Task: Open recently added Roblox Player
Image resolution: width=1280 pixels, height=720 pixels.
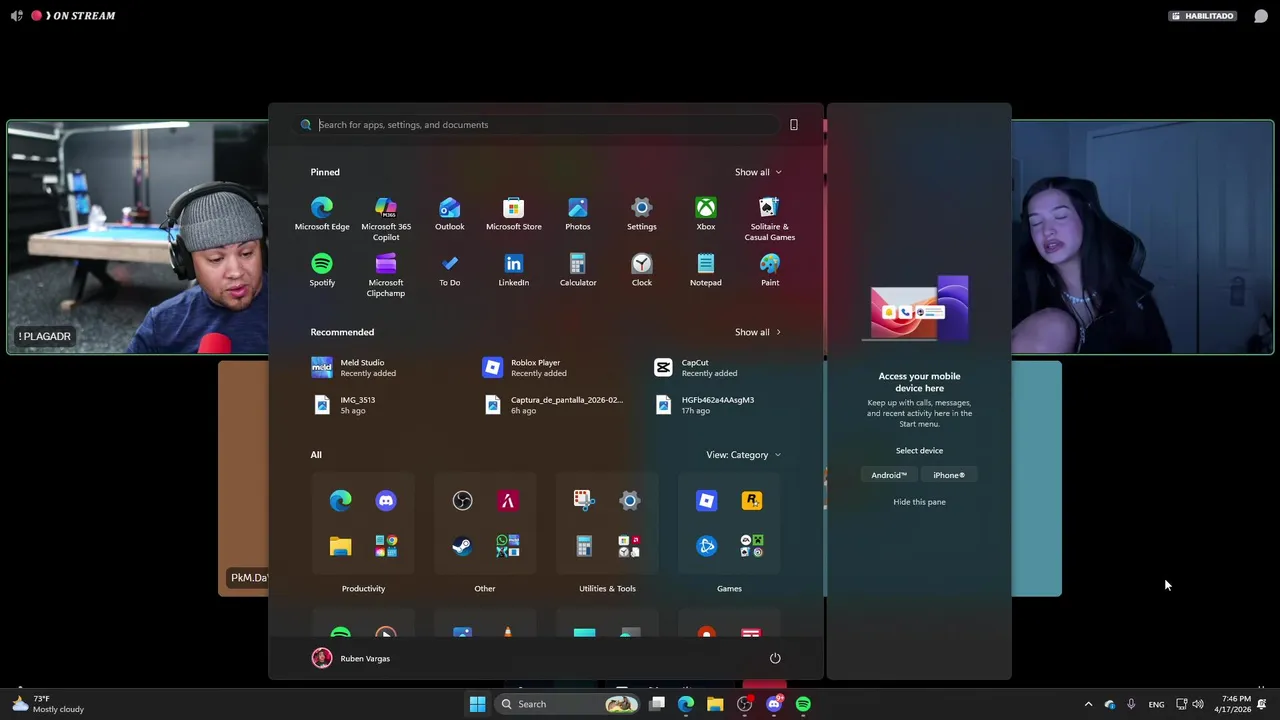Action: (x=526, y=368)
